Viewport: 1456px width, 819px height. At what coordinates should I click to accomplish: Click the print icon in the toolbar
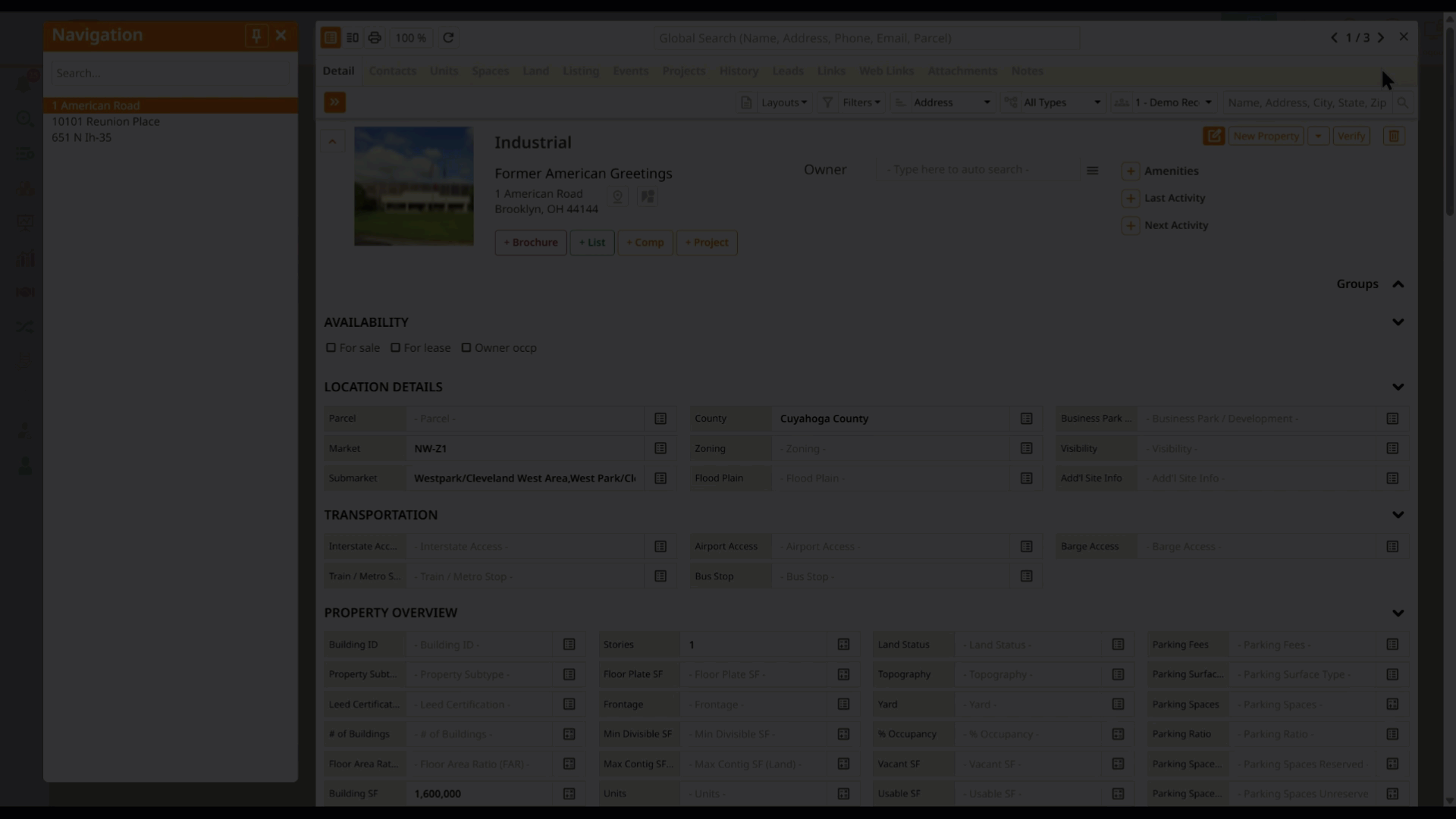coord(375,38)
